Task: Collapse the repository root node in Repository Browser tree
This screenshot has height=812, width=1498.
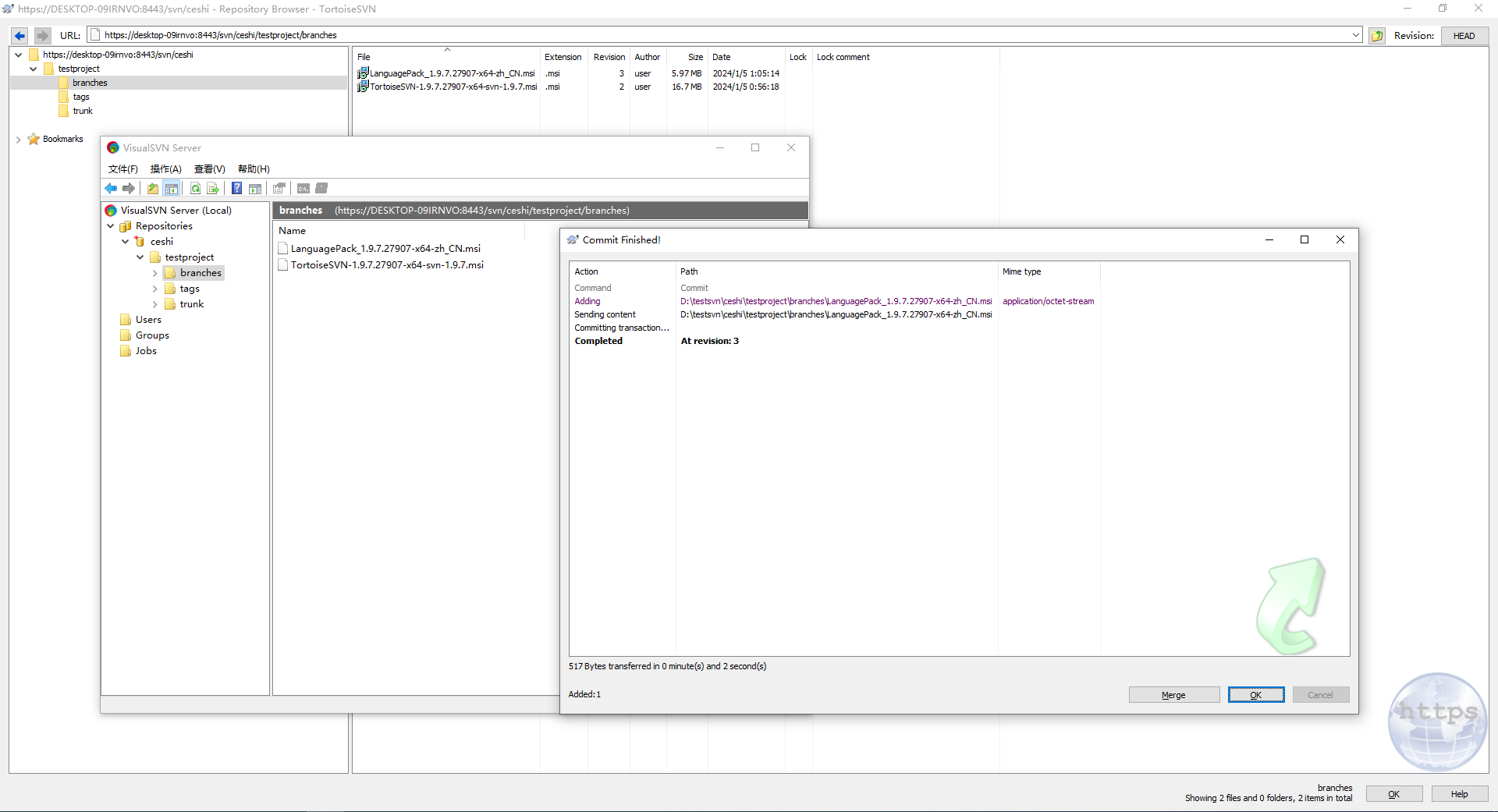Action: pos(19,55)
